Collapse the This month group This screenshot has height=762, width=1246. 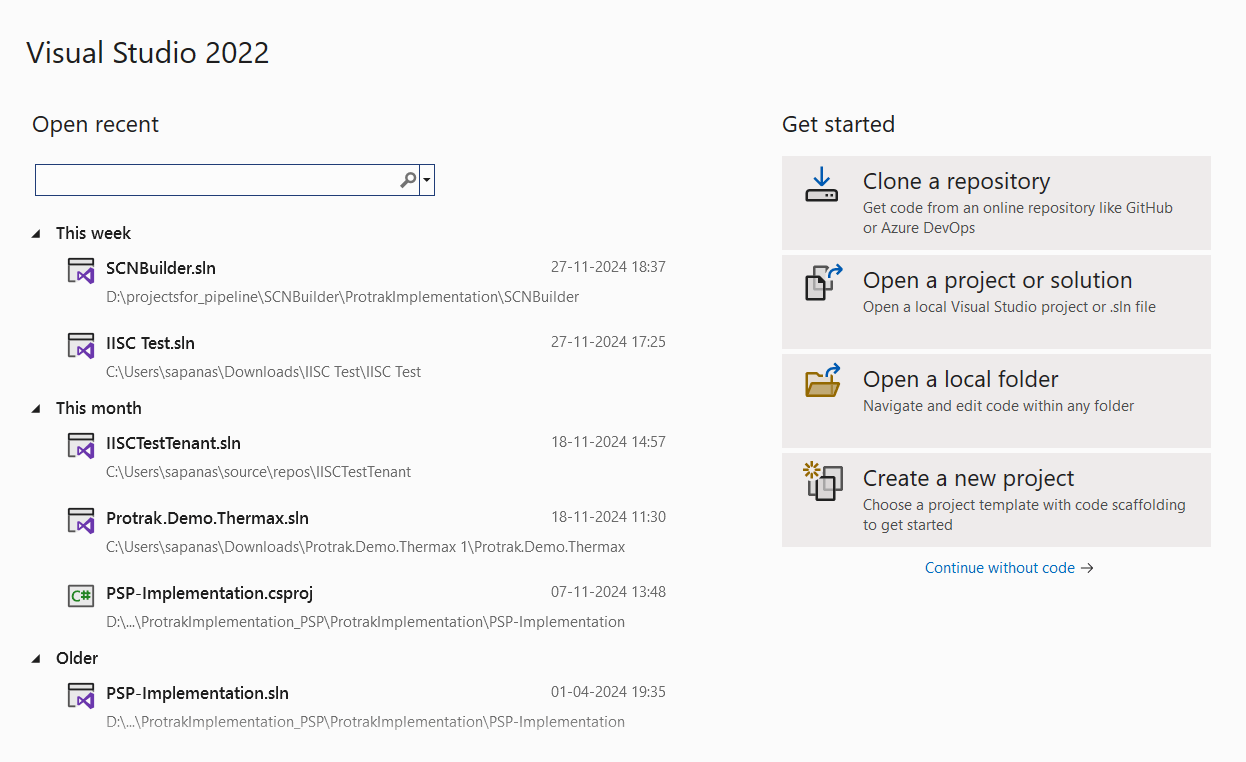[37, 409]
